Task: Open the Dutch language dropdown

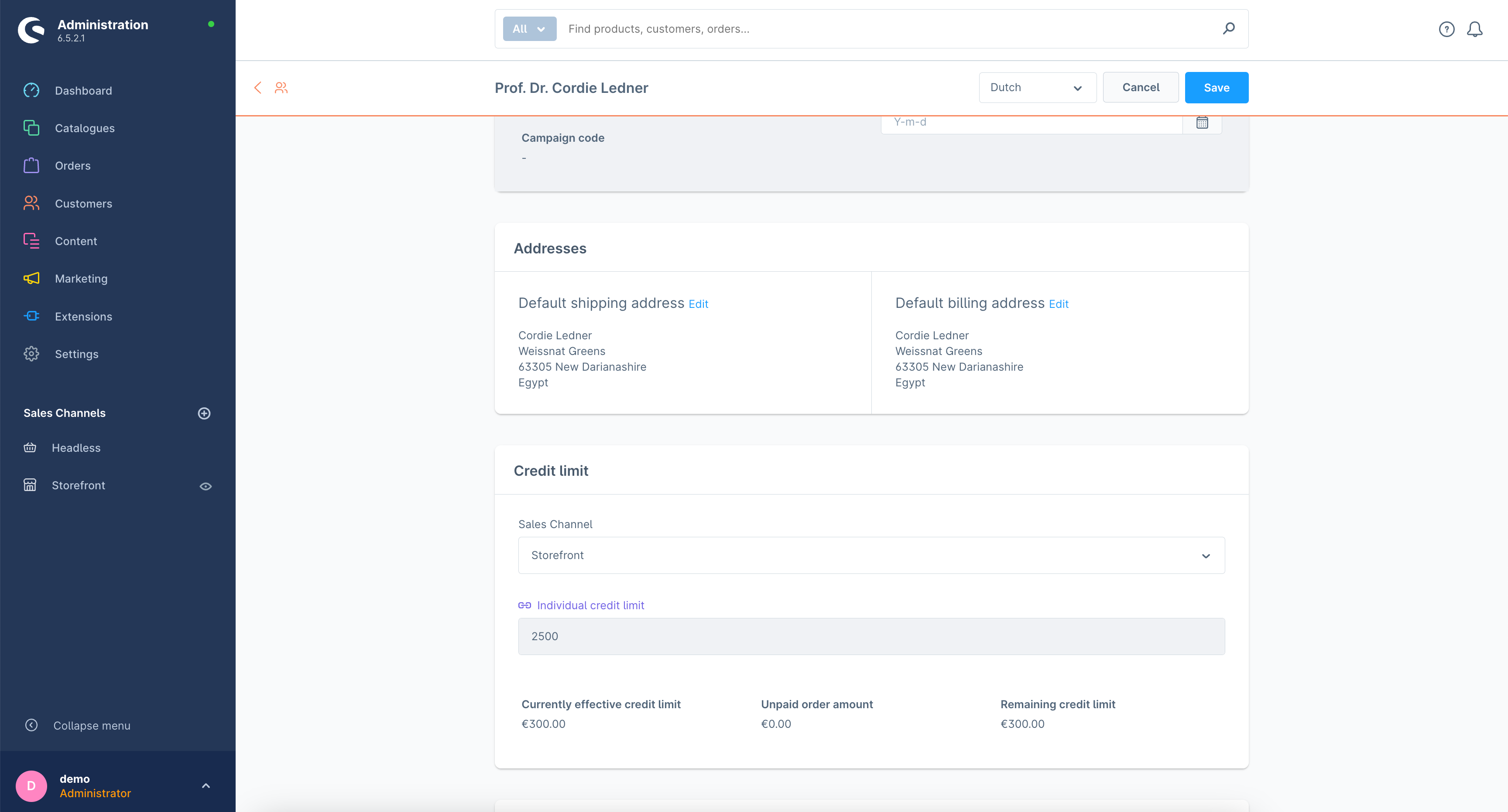Action: click(x=1034, y=87)
